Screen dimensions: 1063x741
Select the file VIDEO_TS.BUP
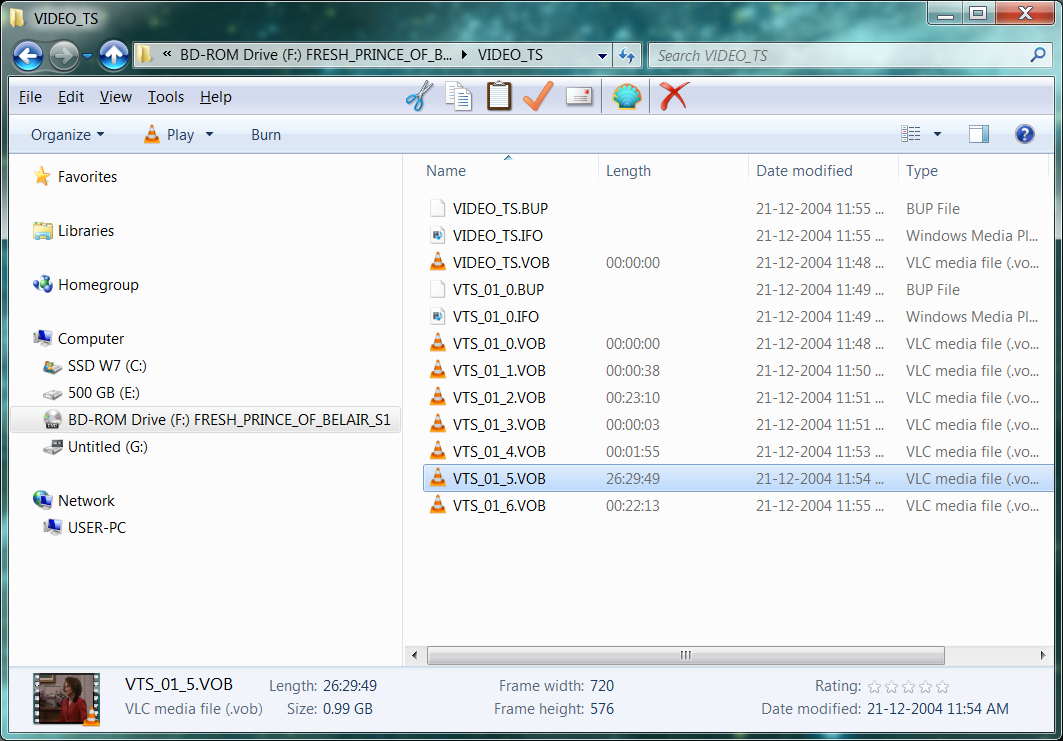point(500,209)
